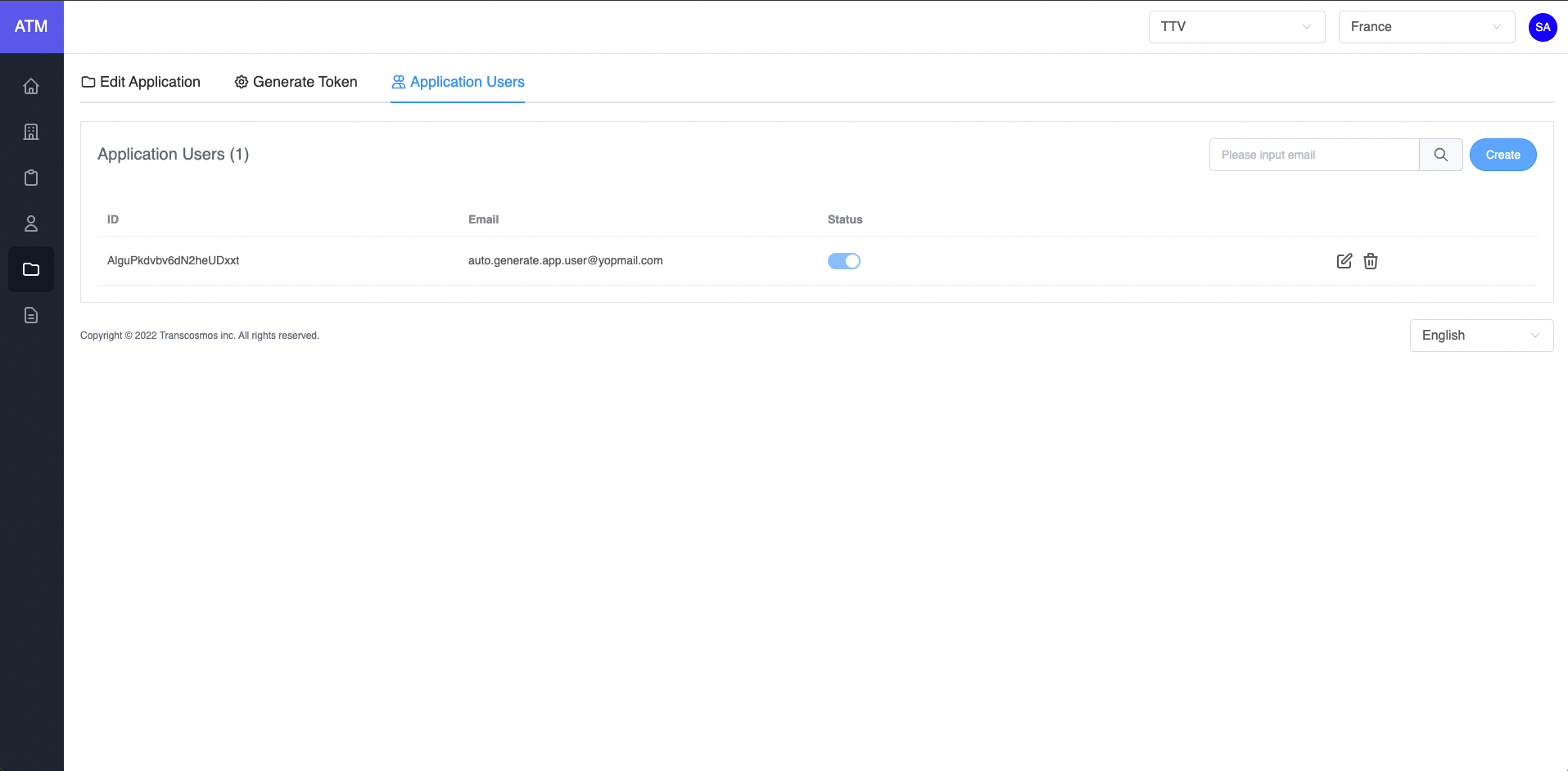1568x771 pixels.
Task: Open the France country dropdown
Action: pyautogui.click(x=1426, y=27)
